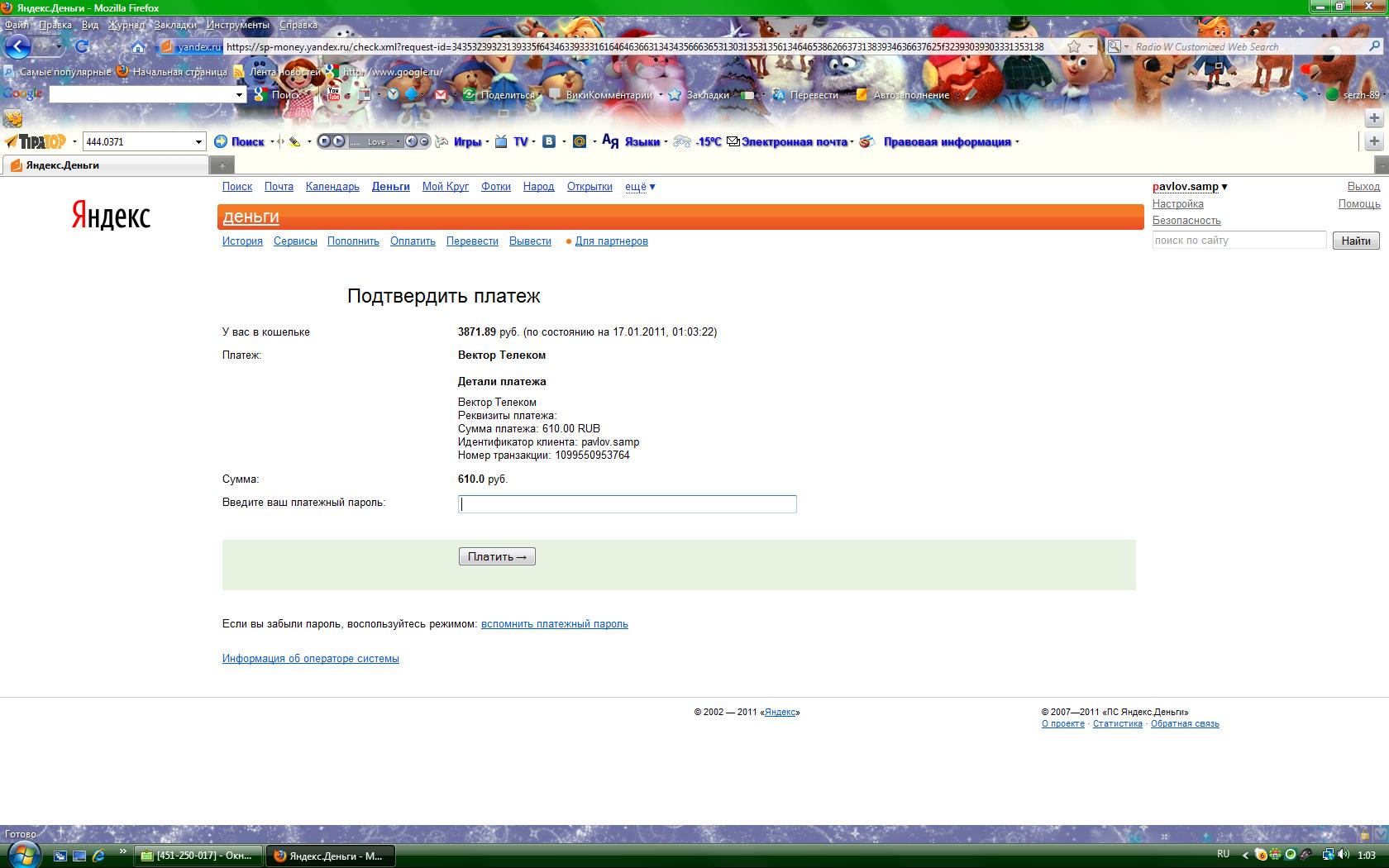Click the Пополнить link
Viewport: 1389px width, 868px height.
(353, 241)
